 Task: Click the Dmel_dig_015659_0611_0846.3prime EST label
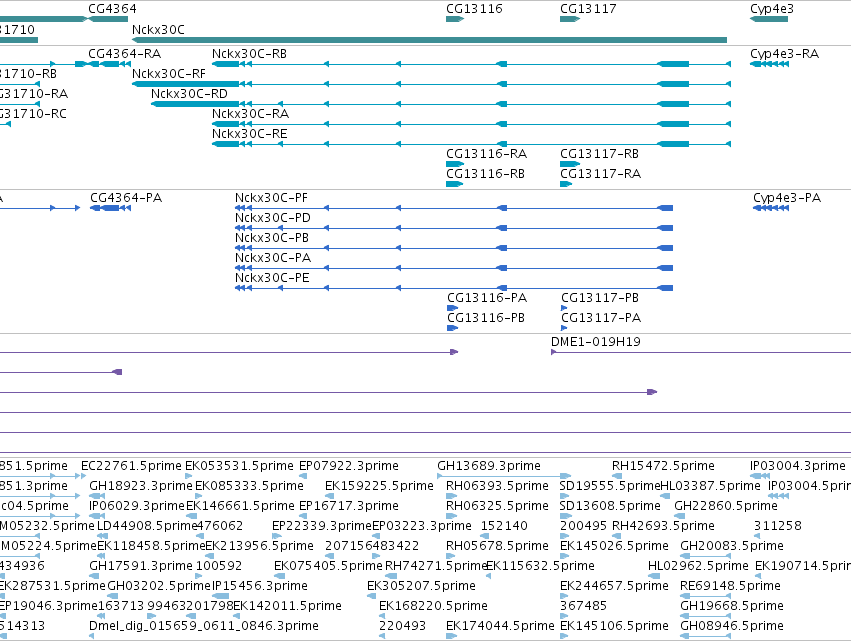(x=204, y=626)
